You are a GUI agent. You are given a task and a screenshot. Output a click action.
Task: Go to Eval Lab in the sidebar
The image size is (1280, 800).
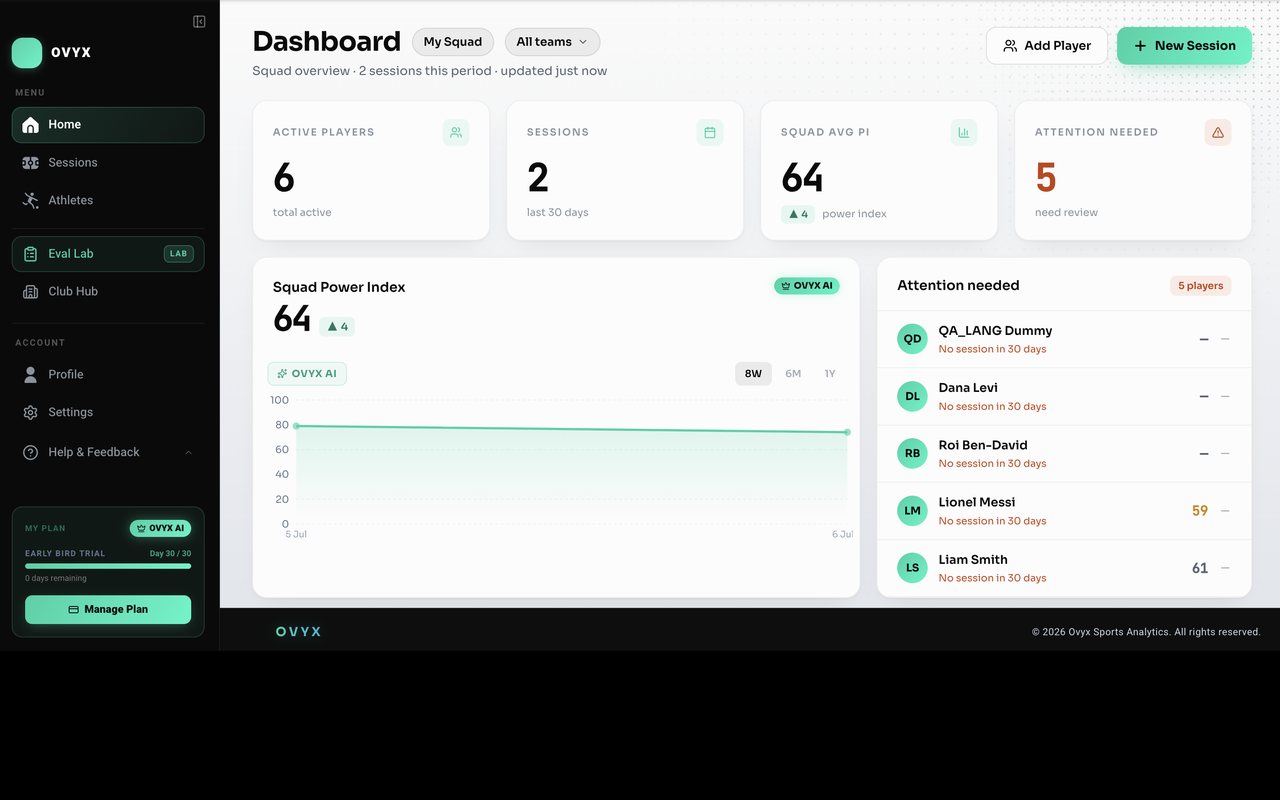coord(108,254)
